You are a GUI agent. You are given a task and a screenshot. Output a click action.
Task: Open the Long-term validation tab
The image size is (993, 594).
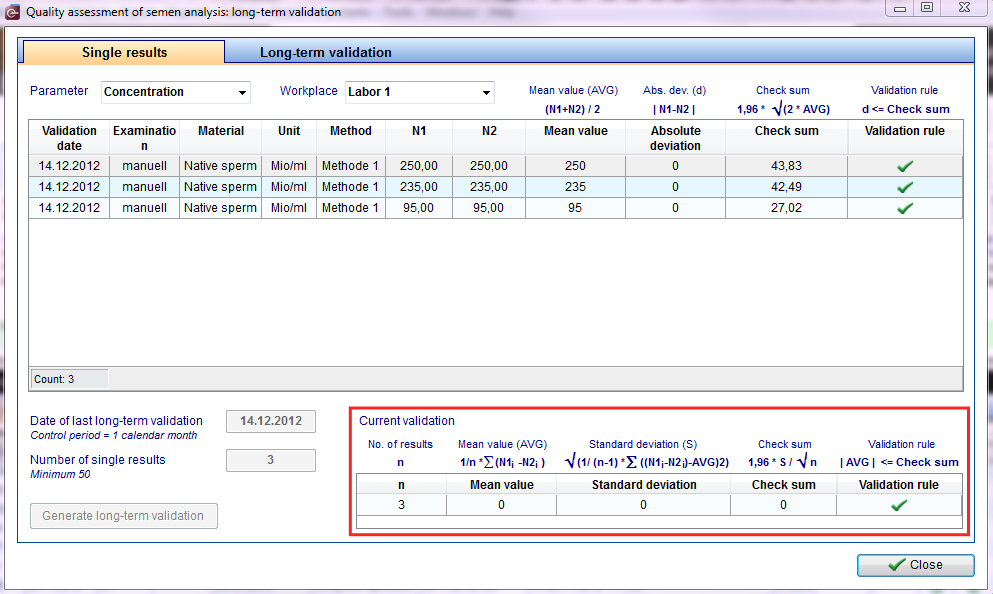point(326,53)
